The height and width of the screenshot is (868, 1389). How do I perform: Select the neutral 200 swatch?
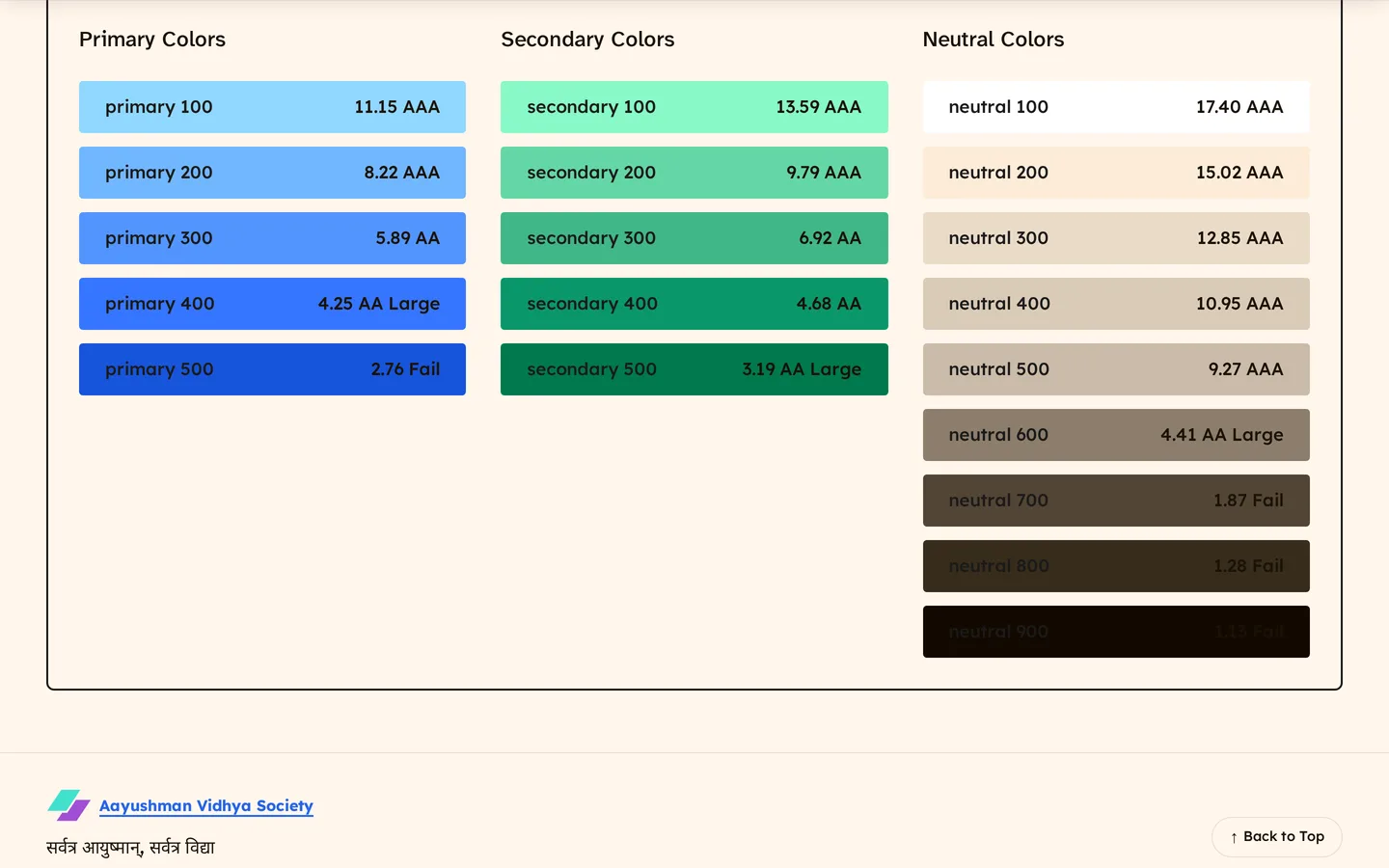tap(1116, 173)
